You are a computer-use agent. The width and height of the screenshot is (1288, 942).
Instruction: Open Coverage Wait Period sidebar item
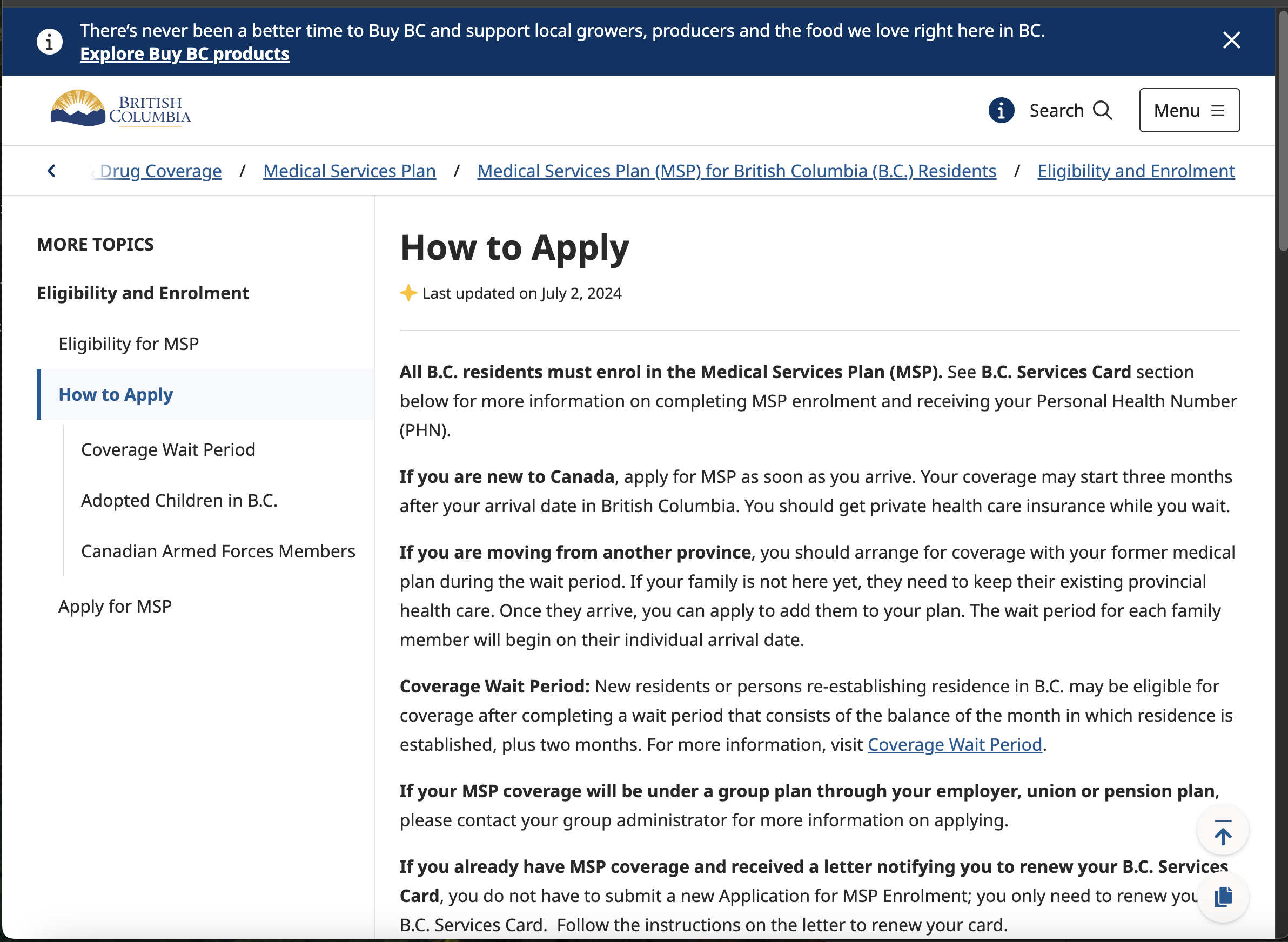(168, 450)
